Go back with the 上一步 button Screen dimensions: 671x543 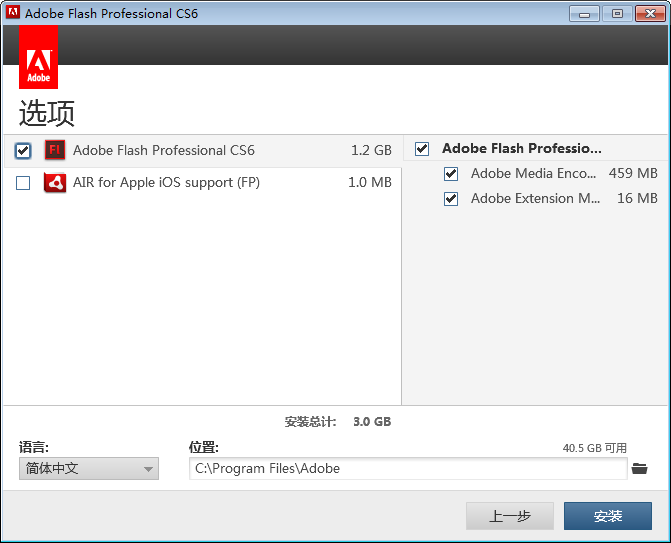pyautogui.click(x=510, y=516)
